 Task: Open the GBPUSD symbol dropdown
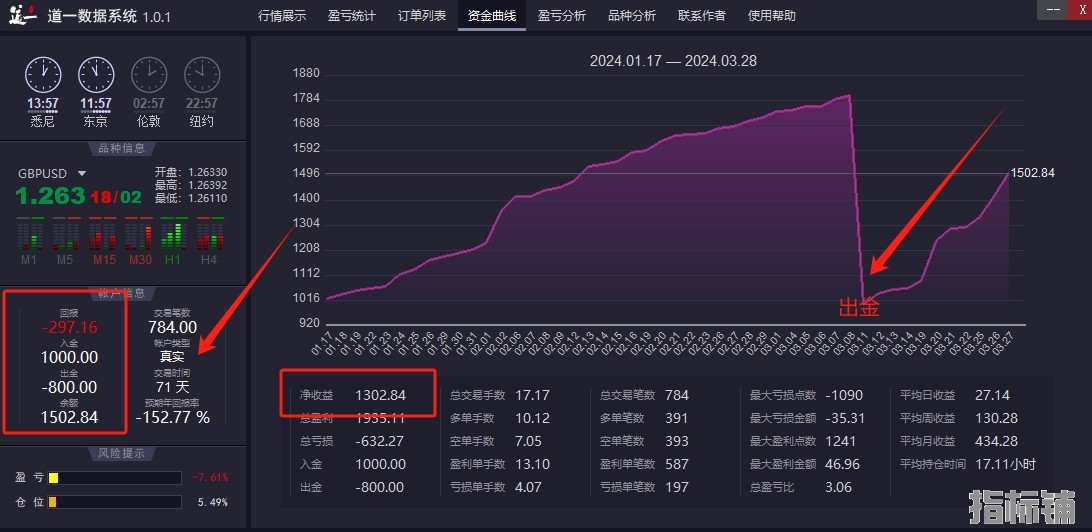[82, 173]
